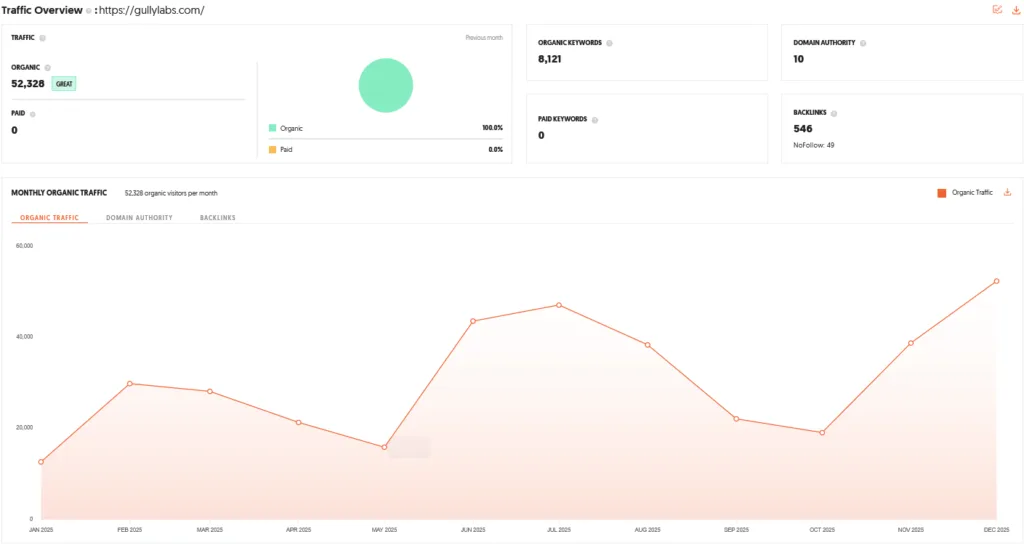The height and width of the screenshot is (545, 1024).
Task: Select the JAN 2025 data point
Action: pos(41,462)
